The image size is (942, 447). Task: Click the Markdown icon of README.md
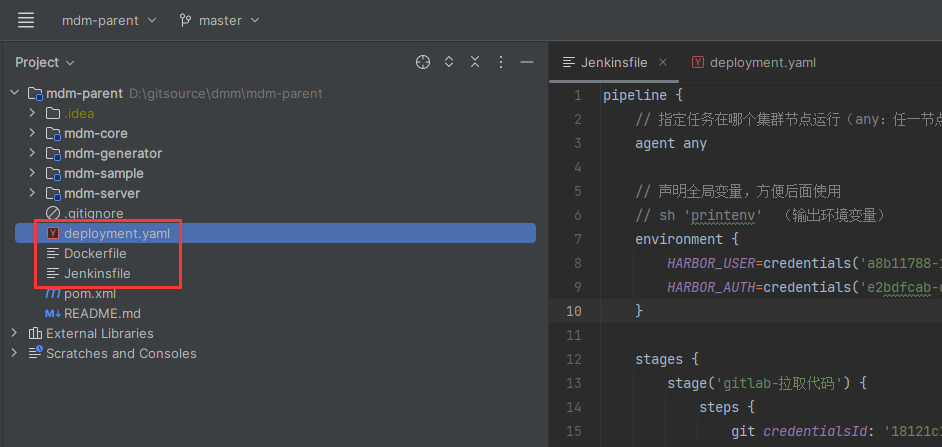pyautogui.click(x=53, y=314)
